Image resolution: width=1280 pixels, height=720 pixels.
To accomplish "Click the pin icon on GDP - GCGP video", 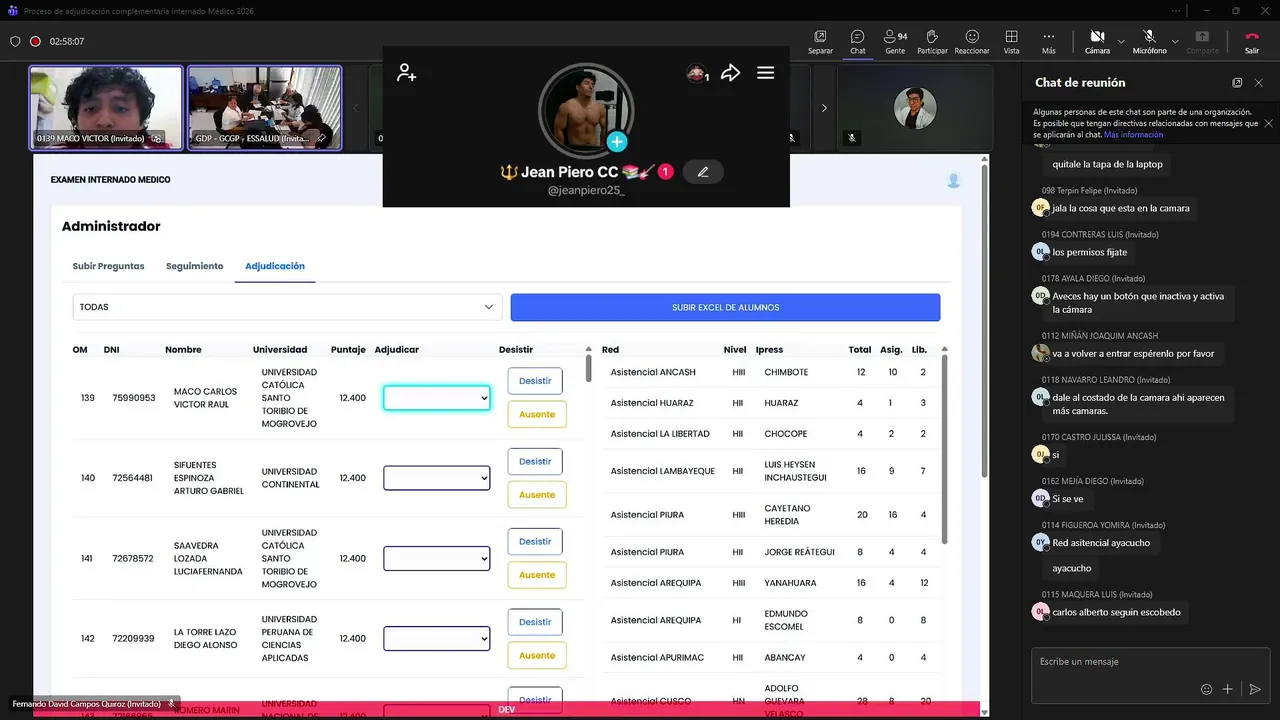I will coord(321,138).
